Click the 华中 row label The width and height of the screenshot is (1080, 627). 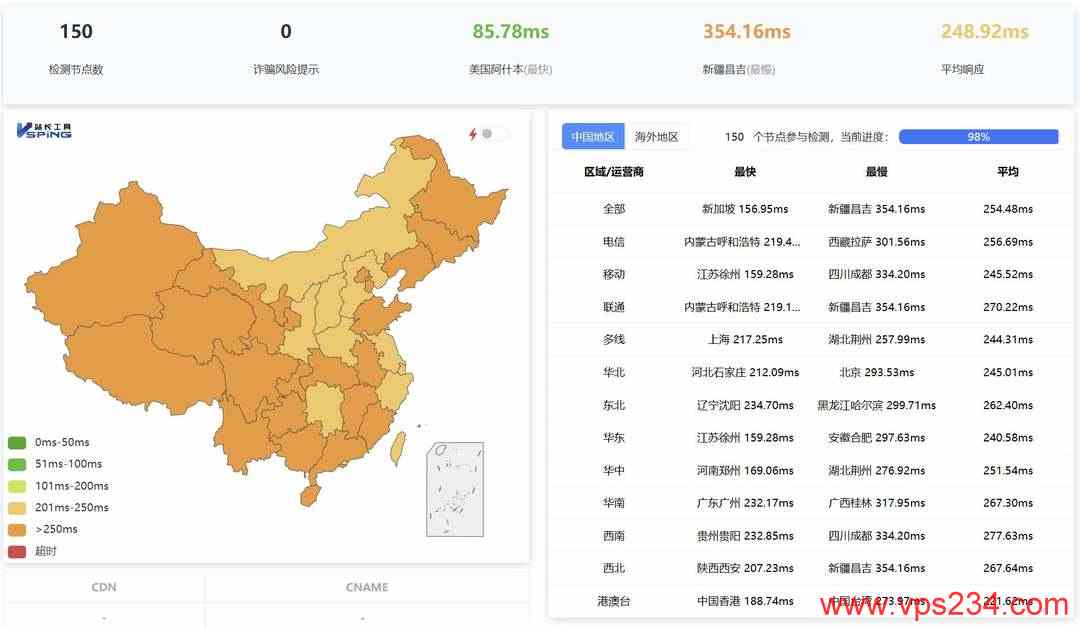point(614,471)
